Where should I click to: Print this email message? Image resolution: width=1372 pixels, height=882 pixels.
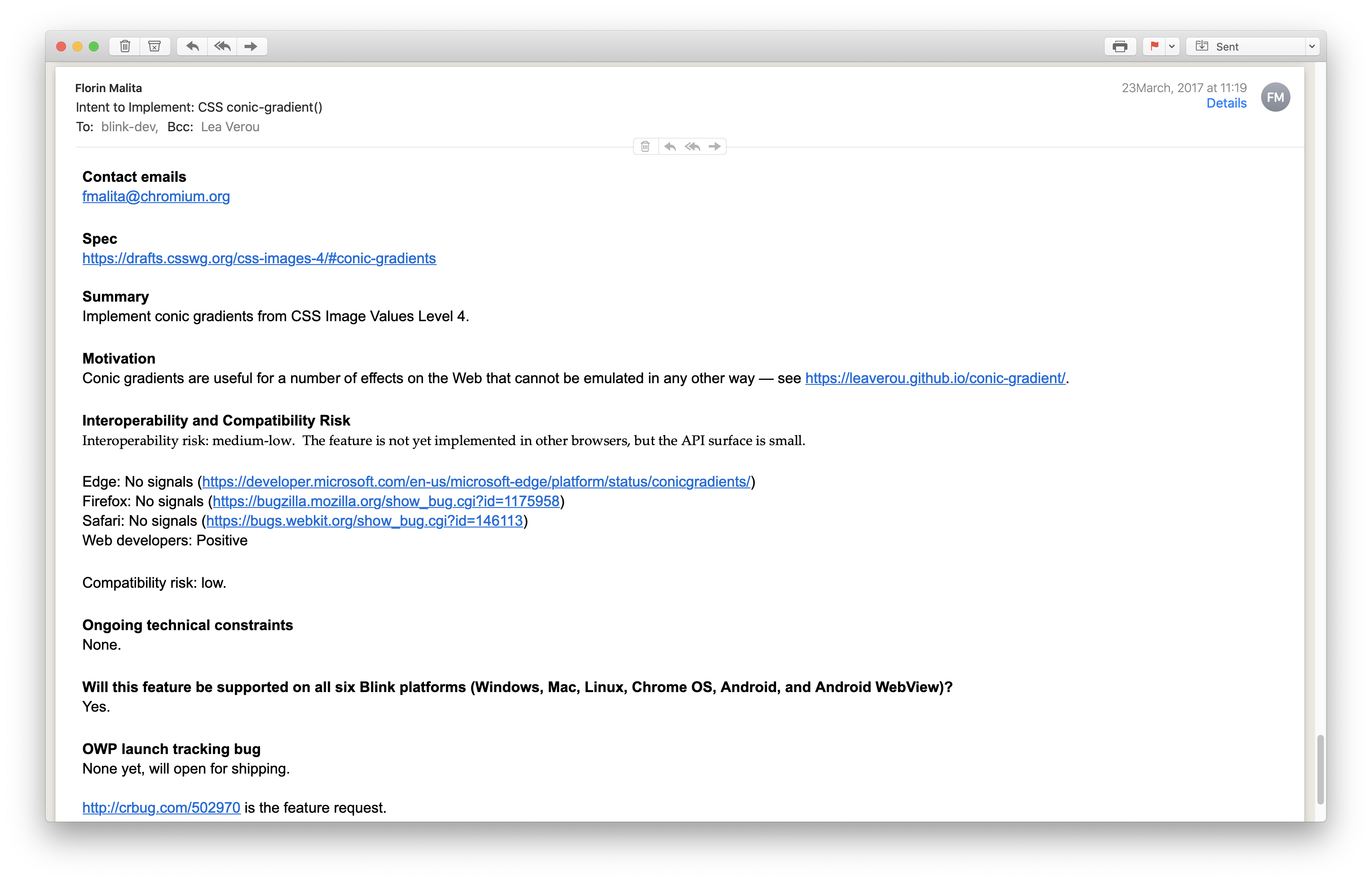click(x=1120, y=46)
